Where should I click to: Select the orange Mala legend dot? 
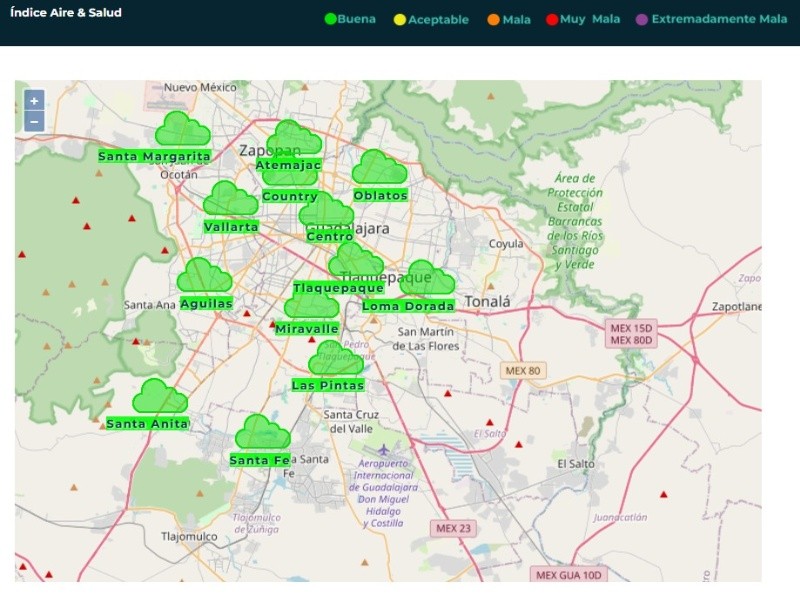click(x=494, y=19)
